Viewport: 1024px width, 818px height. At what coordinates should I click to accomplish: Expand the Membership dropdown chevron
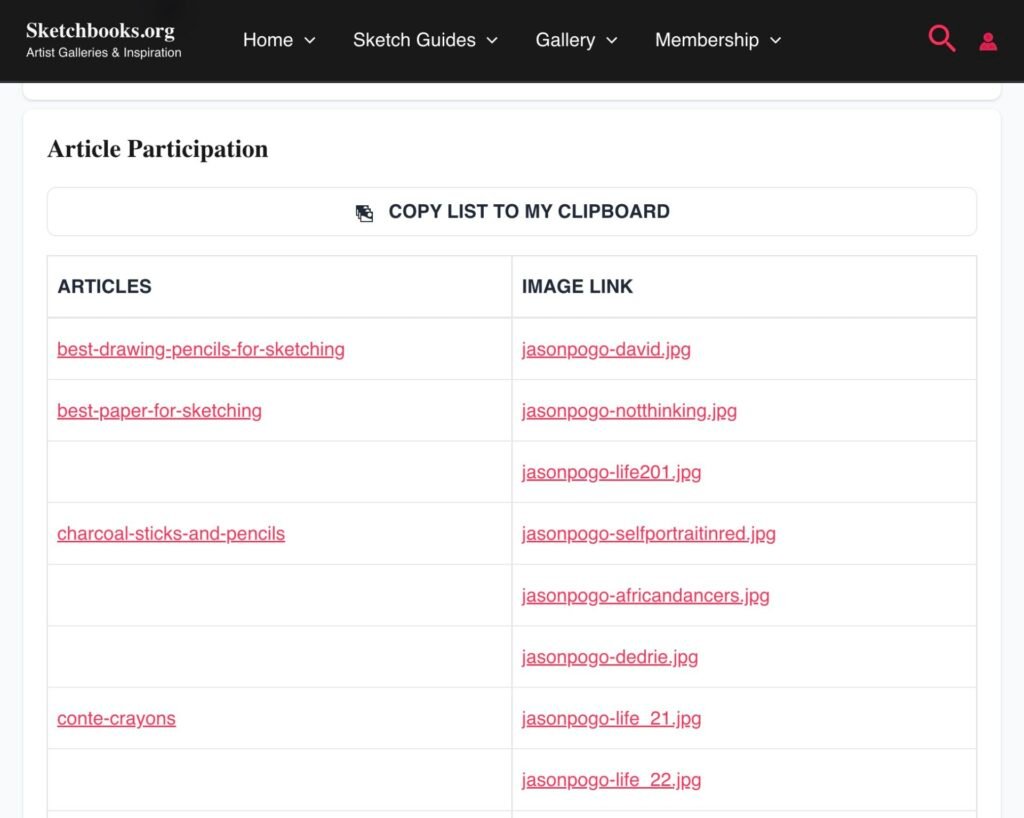(x=776, y=41)
